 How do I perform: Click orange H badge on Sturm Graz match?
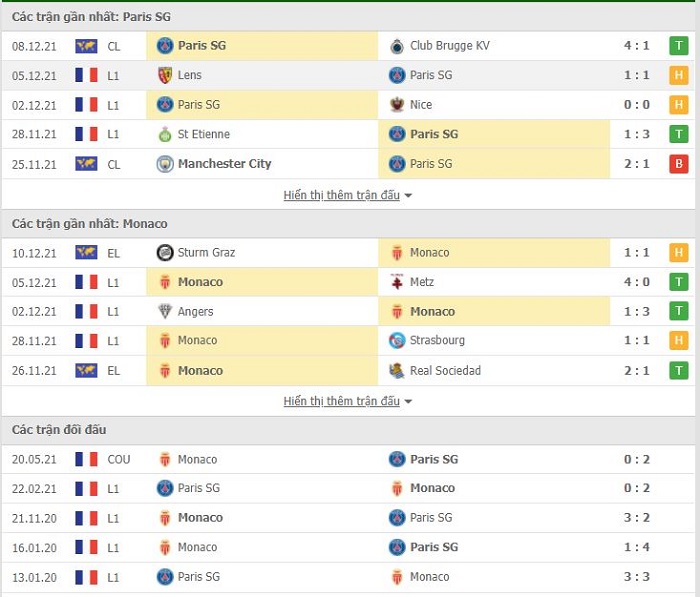[679, 253]
